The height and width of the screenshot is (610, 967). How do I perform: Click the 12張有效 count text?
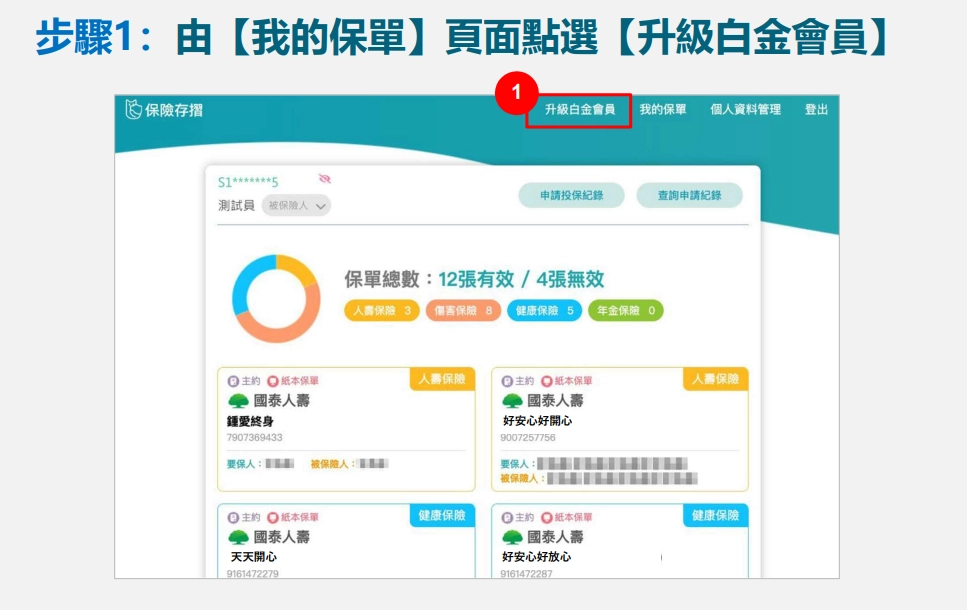476,279
